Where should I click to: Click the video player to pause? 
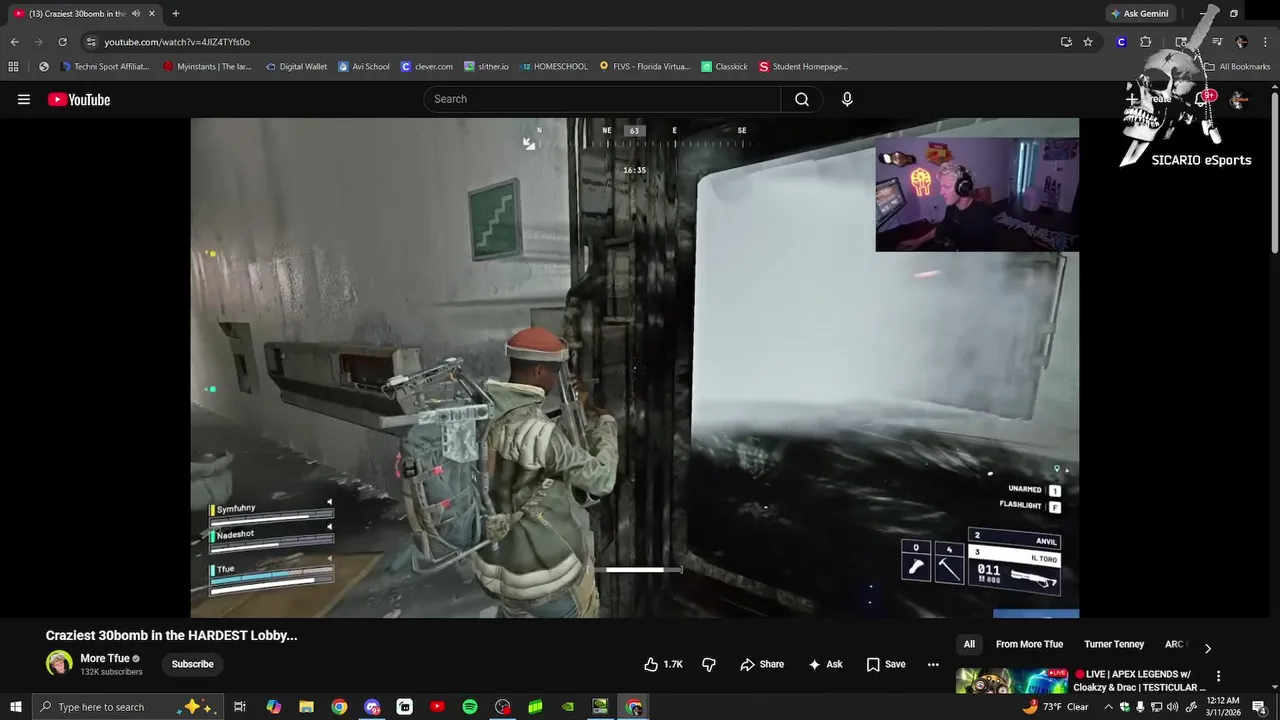[634, 367]
